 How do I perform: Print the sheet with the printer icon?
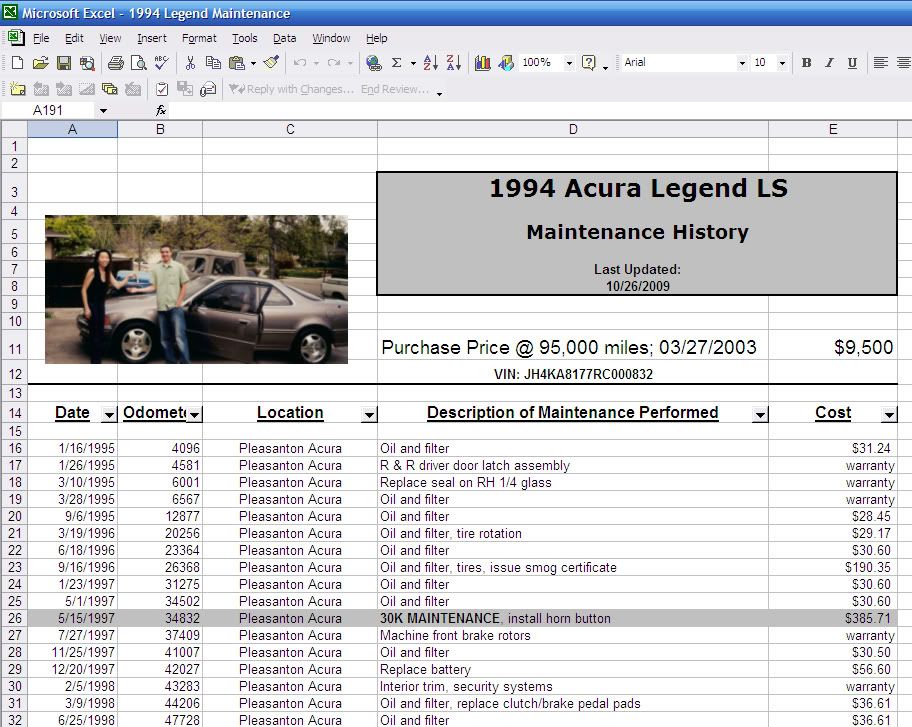tap(116, 63)
